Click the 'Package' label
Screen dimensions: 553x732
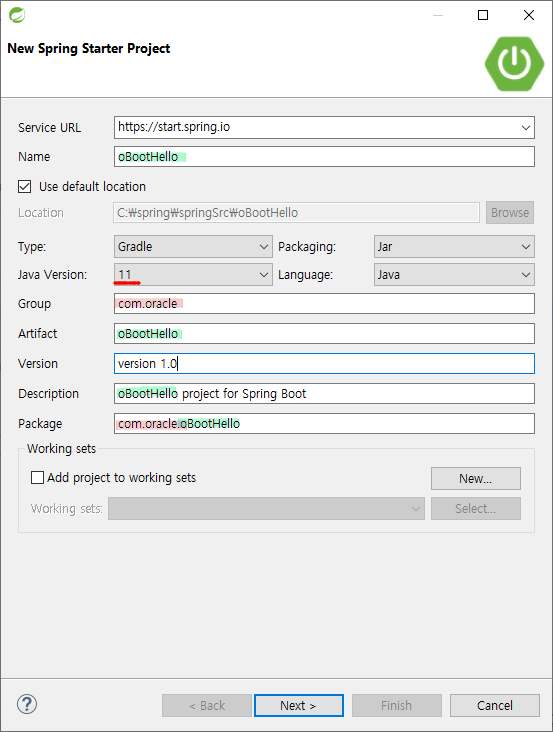point(40,424)
